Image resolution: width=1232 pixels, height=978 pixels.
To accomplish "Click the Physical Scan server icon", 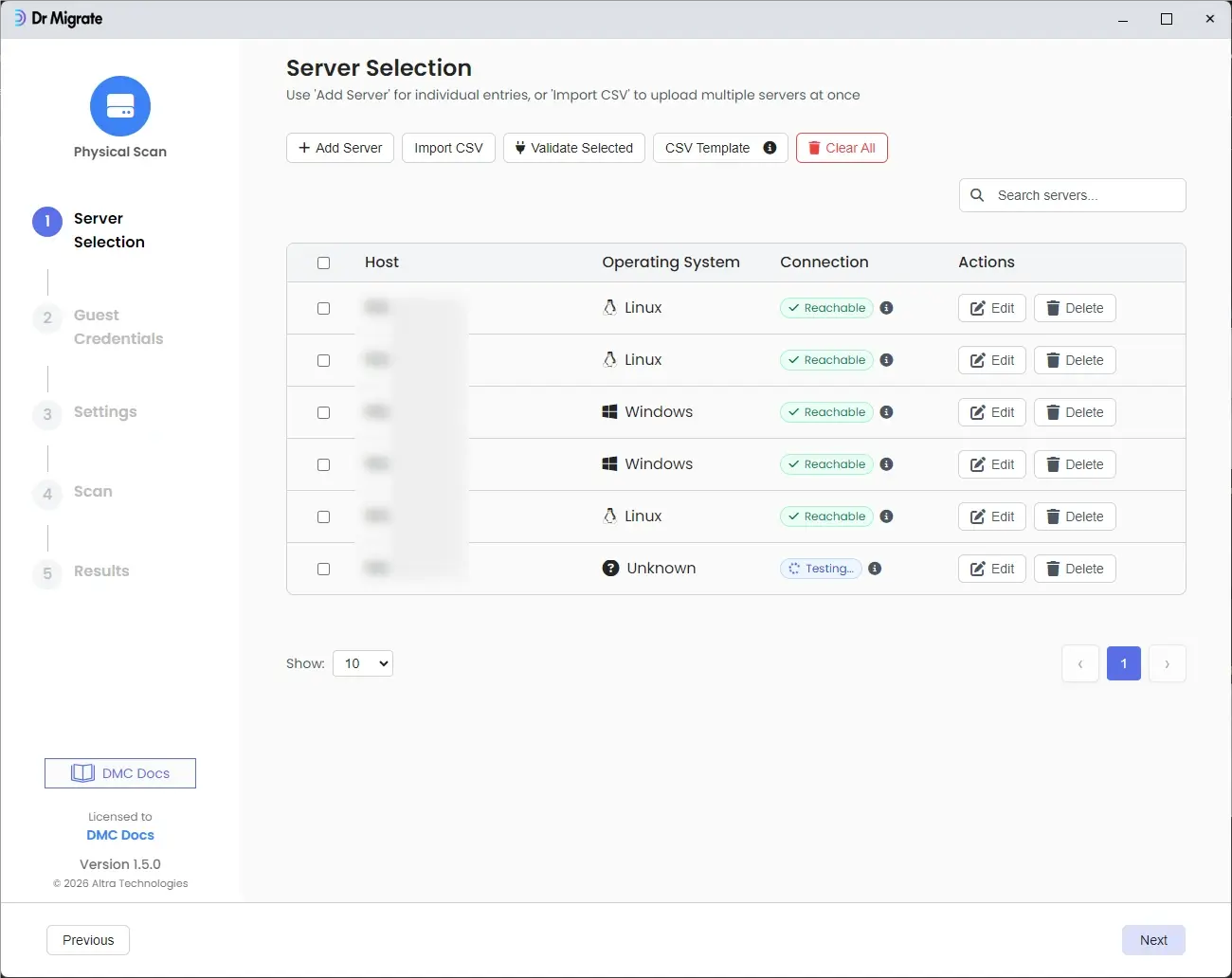I will point(120,106).
